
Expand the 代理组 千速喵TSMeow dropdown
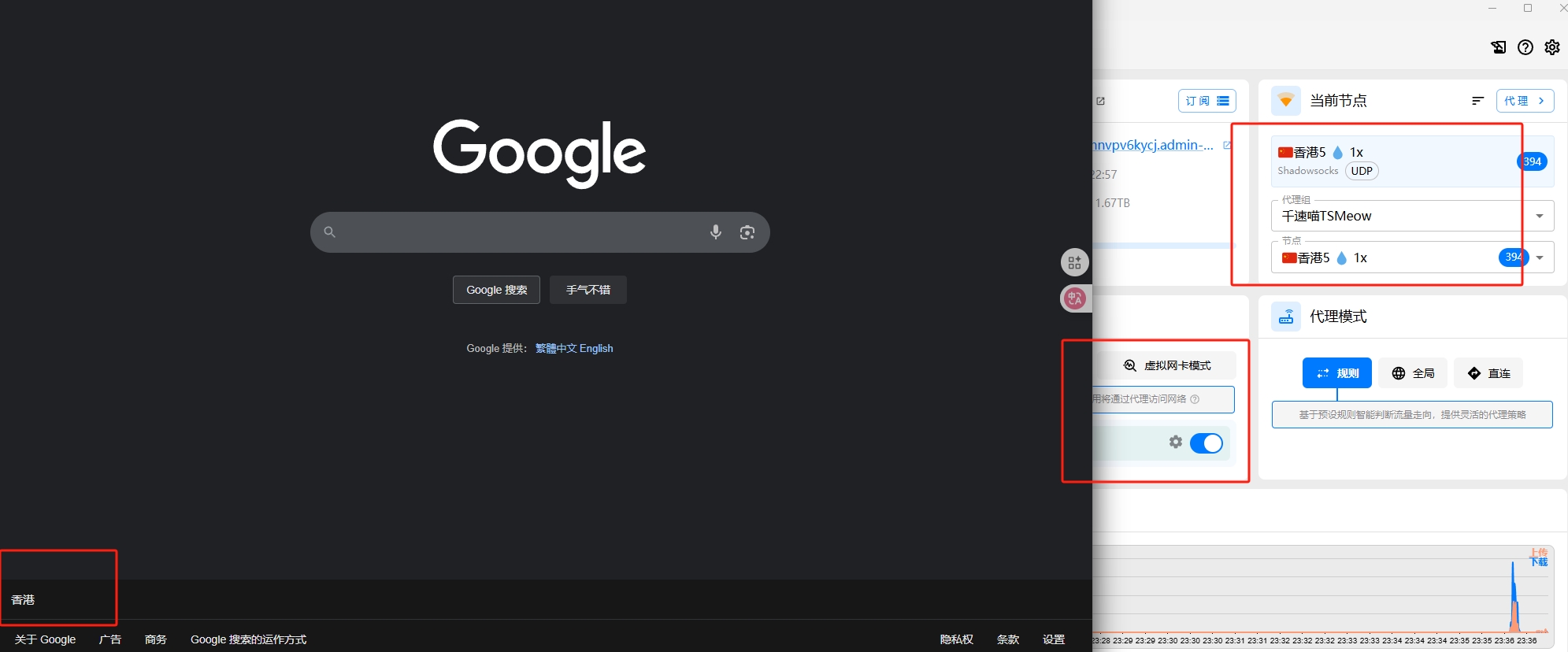[x=1412, y=216]
